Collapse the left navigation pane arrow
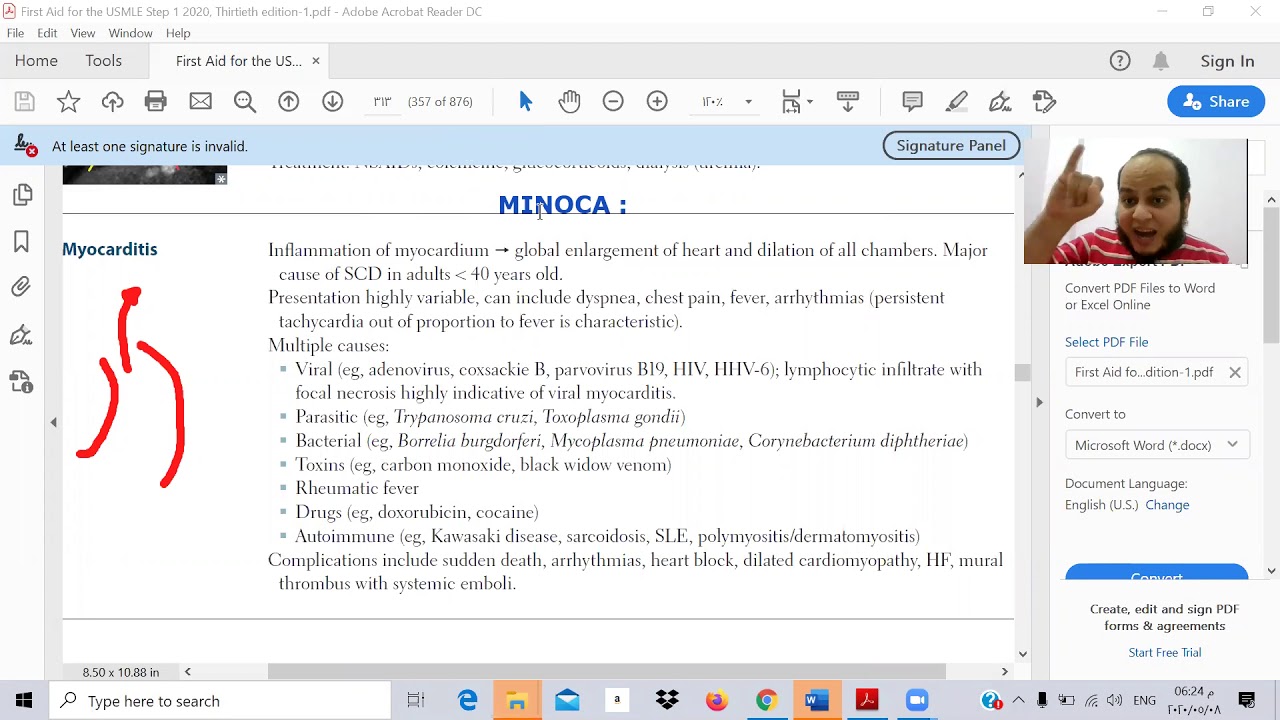 point(53,422)
